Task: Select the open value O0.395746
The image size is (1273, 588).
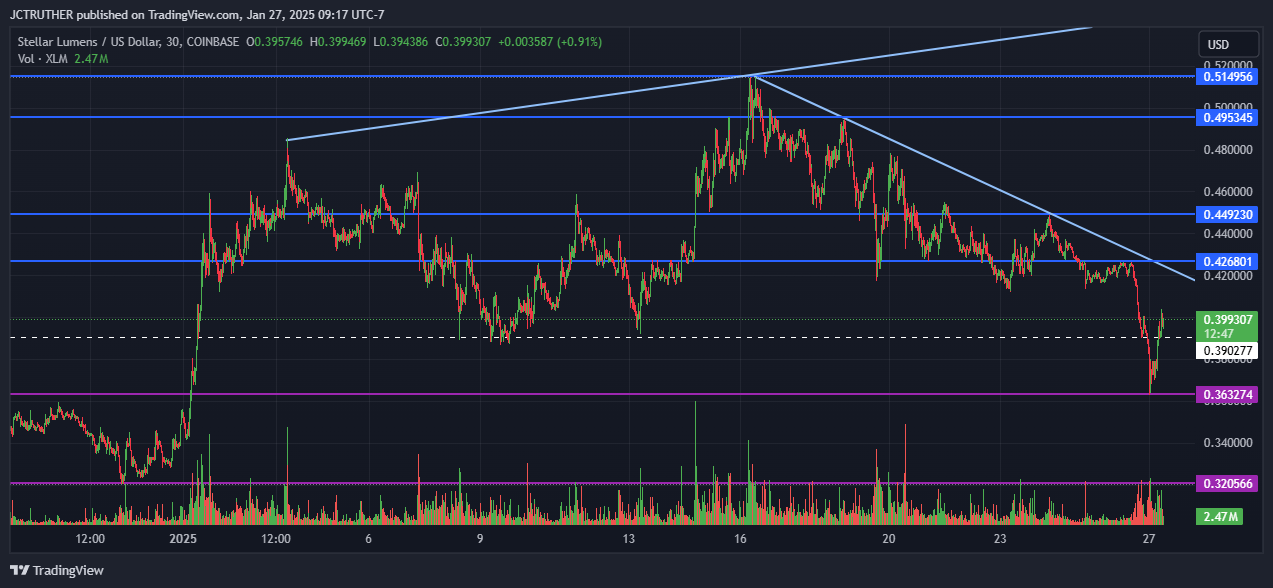Action: (276, 42)
